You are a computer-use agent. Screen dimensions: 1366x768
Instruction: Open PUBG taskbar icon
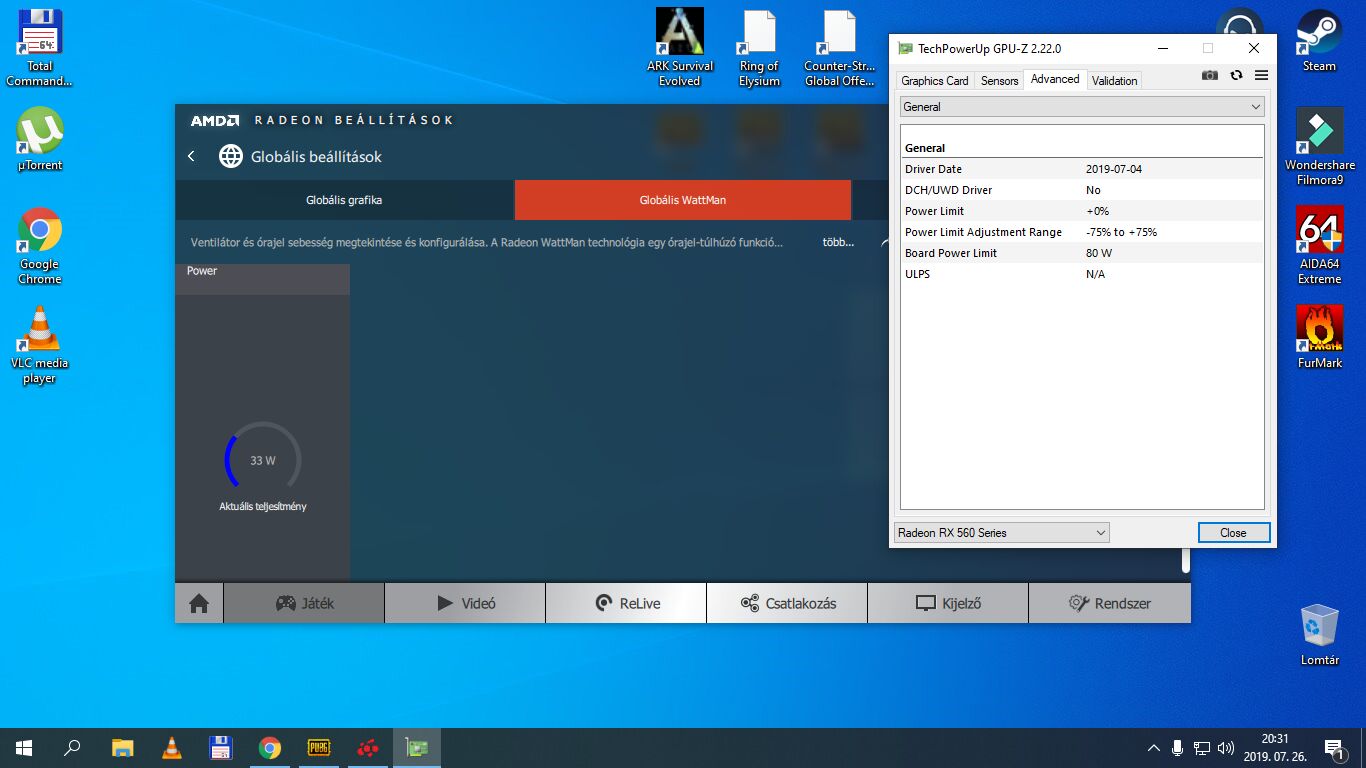(318, 747)
